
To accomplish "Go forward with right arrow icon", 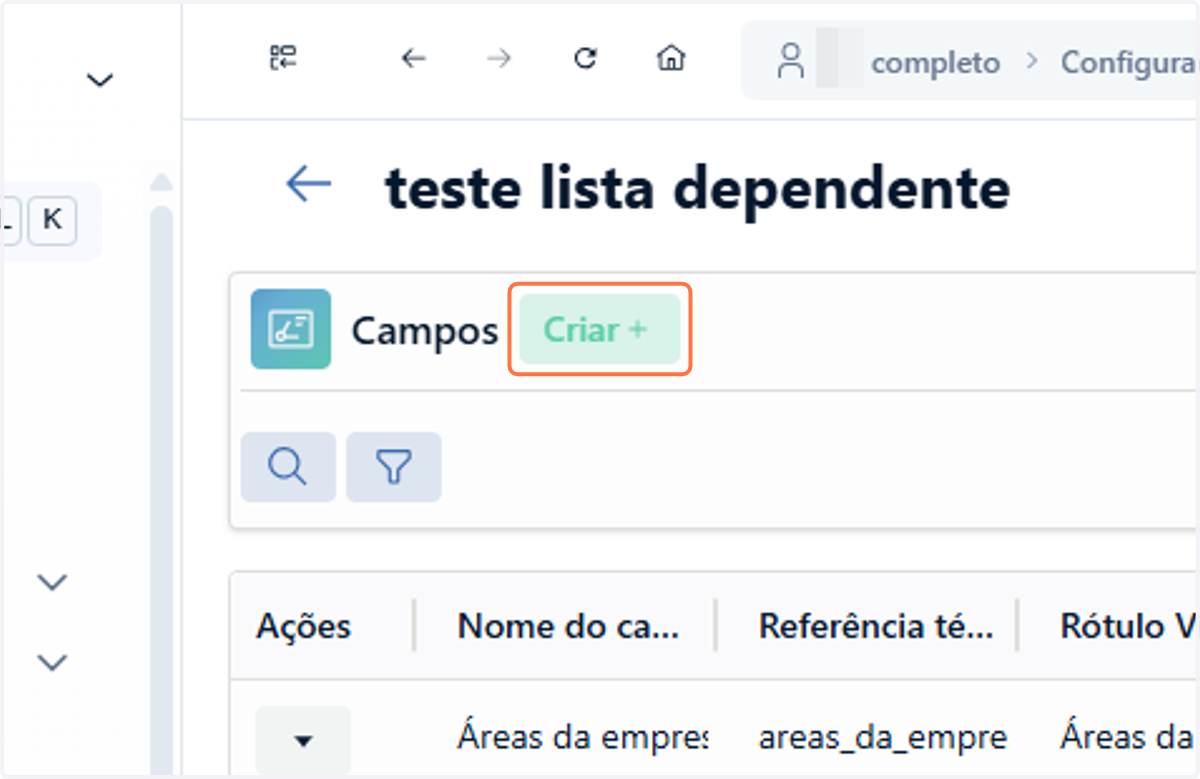I will (498, 59).
